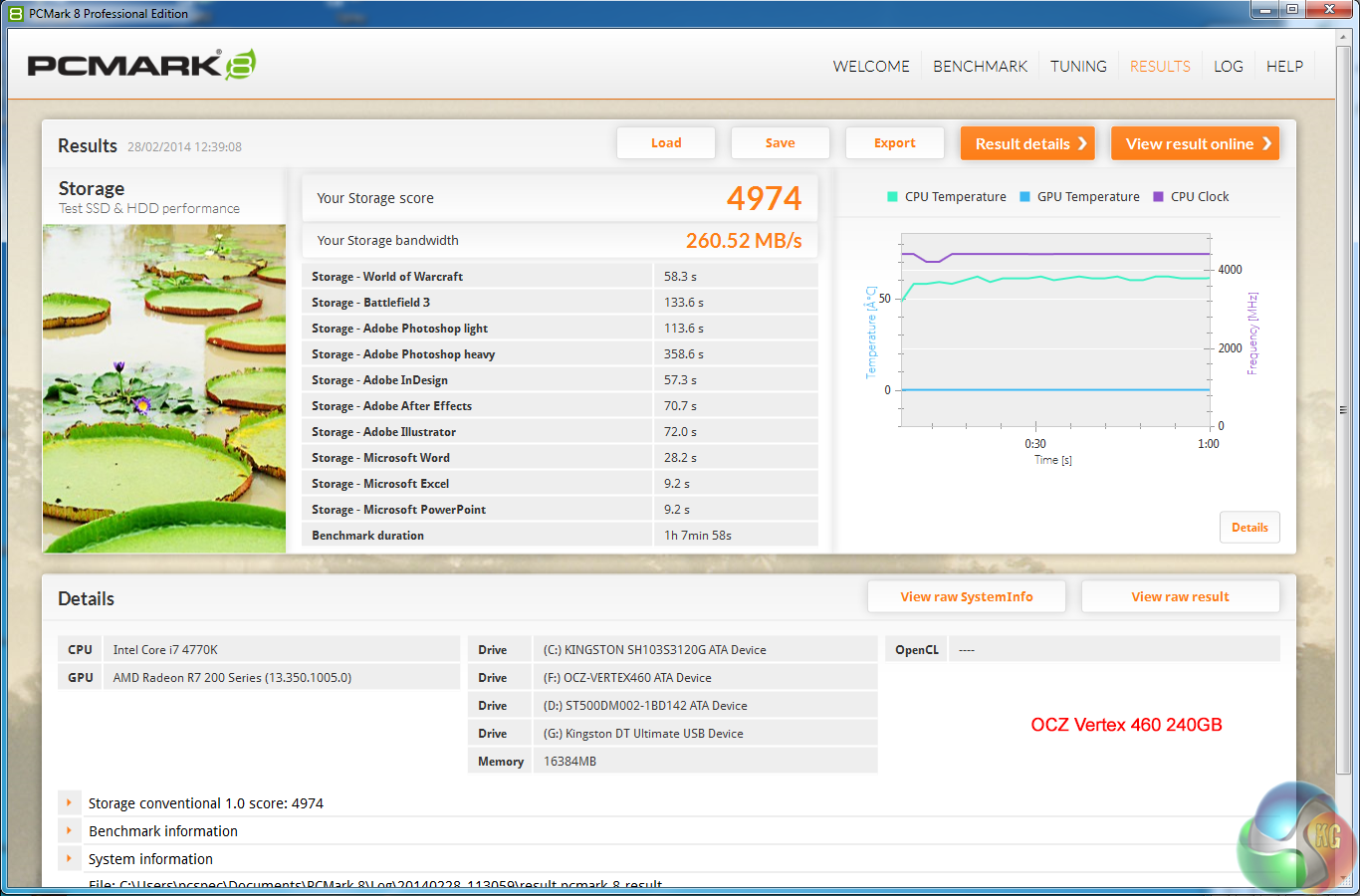The image size is (1360, 896).
Task: Switch to the Benchmark tab
Action: pos(980,67)
